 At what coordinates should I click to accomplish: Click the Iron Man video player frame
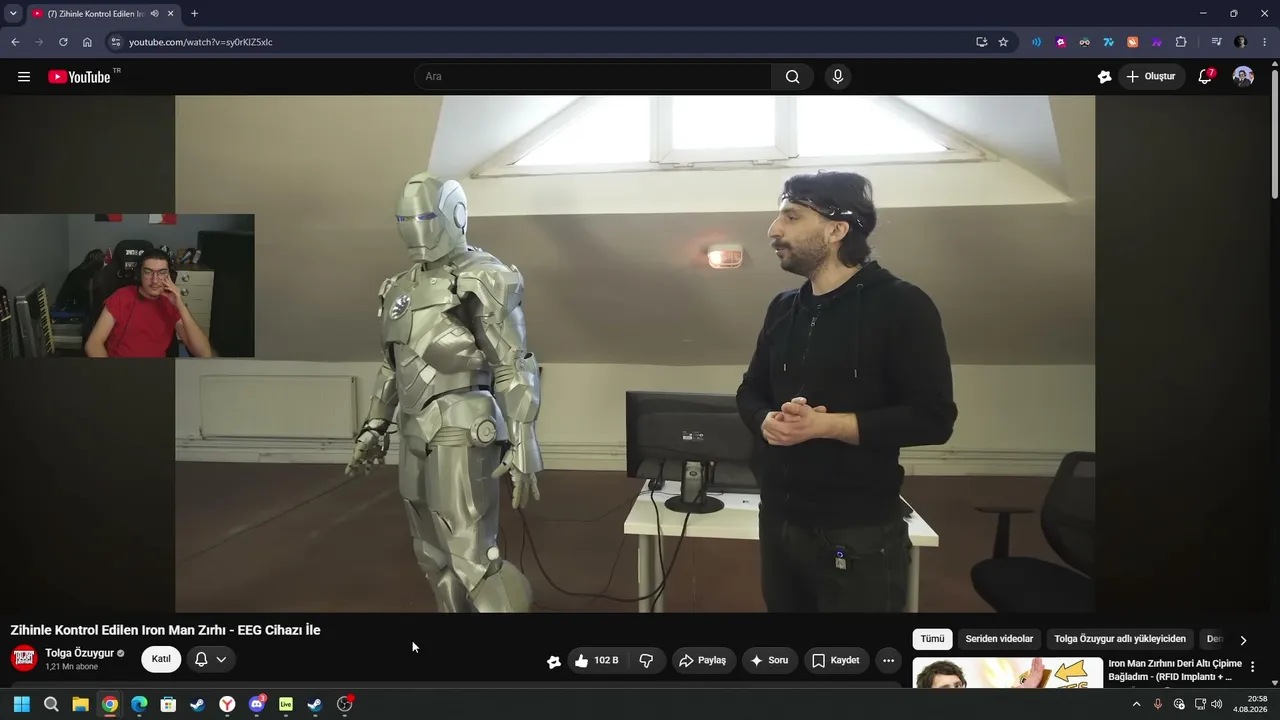pos(635,354)
